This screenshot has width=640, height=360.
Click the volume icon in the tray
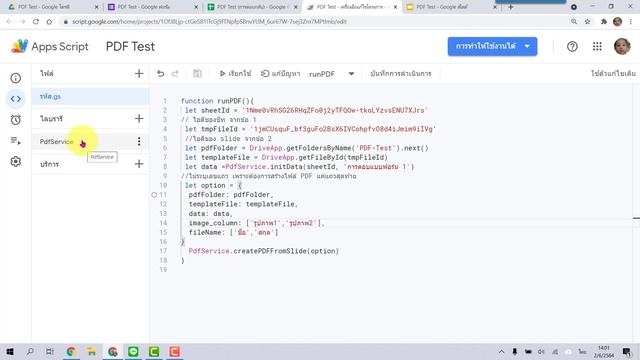point(541,351)
